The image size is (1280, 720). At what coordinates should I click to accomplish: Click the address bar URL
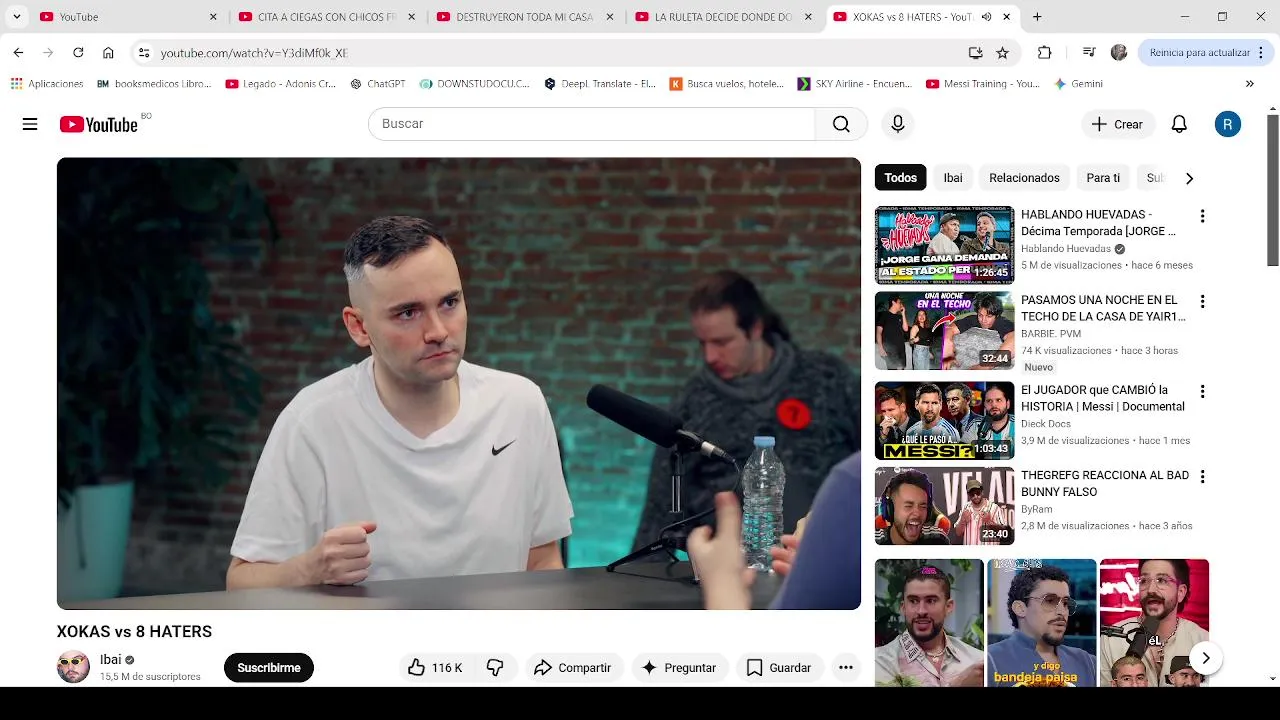click(254, 53)
